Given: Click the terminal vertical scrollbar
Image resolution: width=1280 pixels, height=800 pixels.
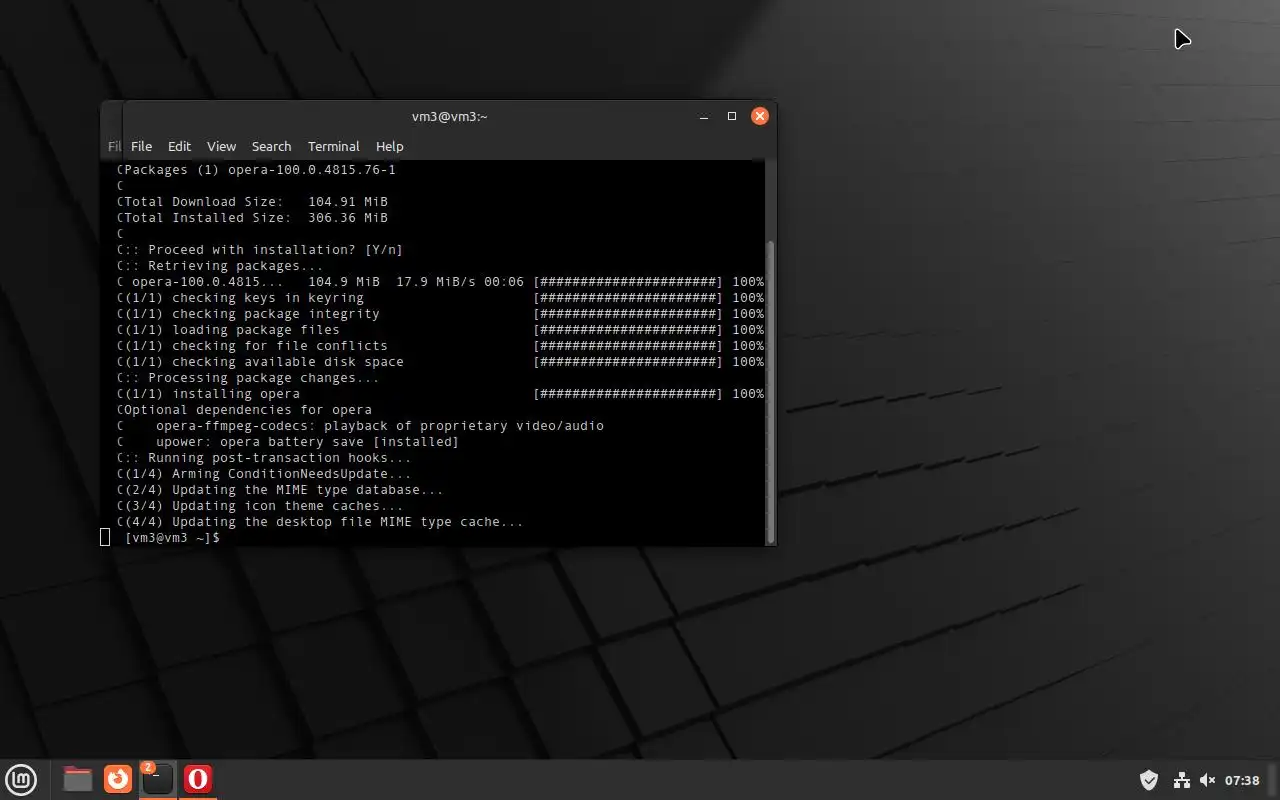Looking at the screenshot, I should pyautogui.click(x=771, y=390).
